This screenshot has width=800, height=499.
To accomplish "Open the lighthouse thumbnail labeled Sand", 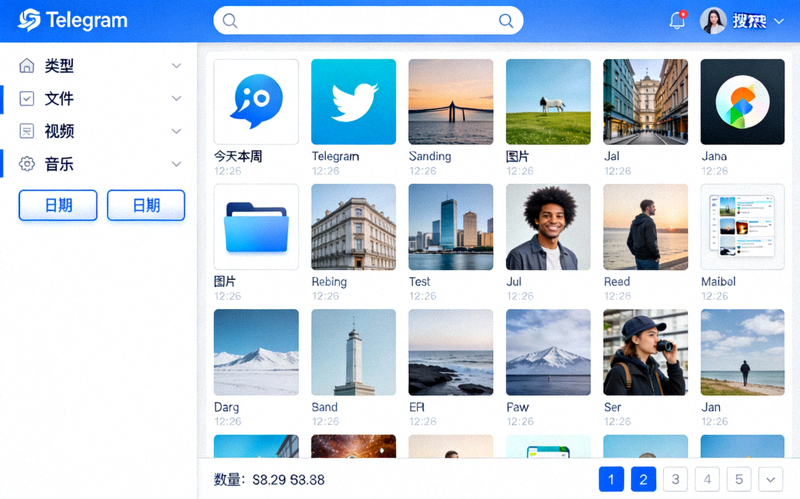I will [353, 352].
